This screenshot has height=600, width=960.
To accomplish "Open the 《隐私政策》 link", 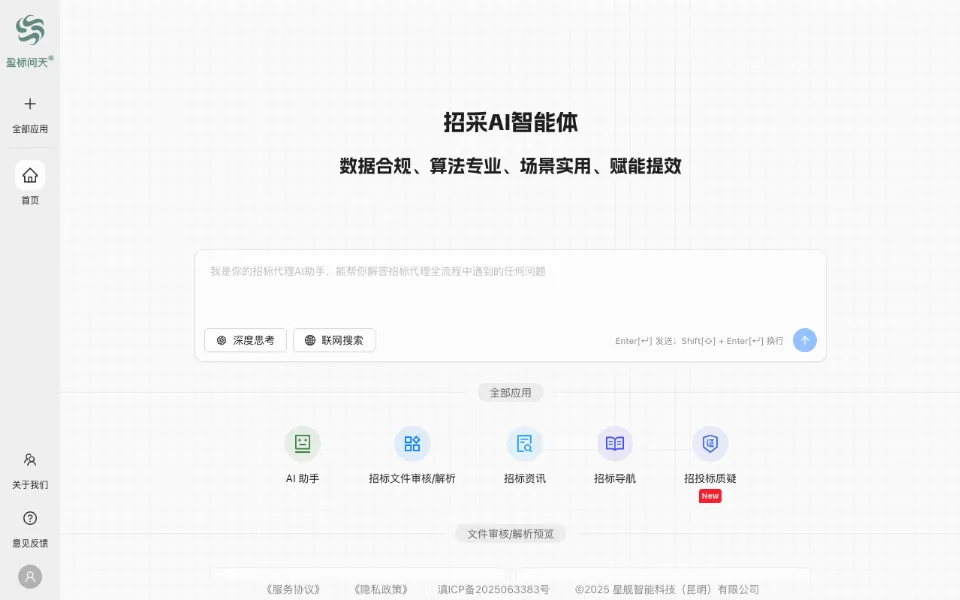I will pyautogui.click(x=381, y=590).
